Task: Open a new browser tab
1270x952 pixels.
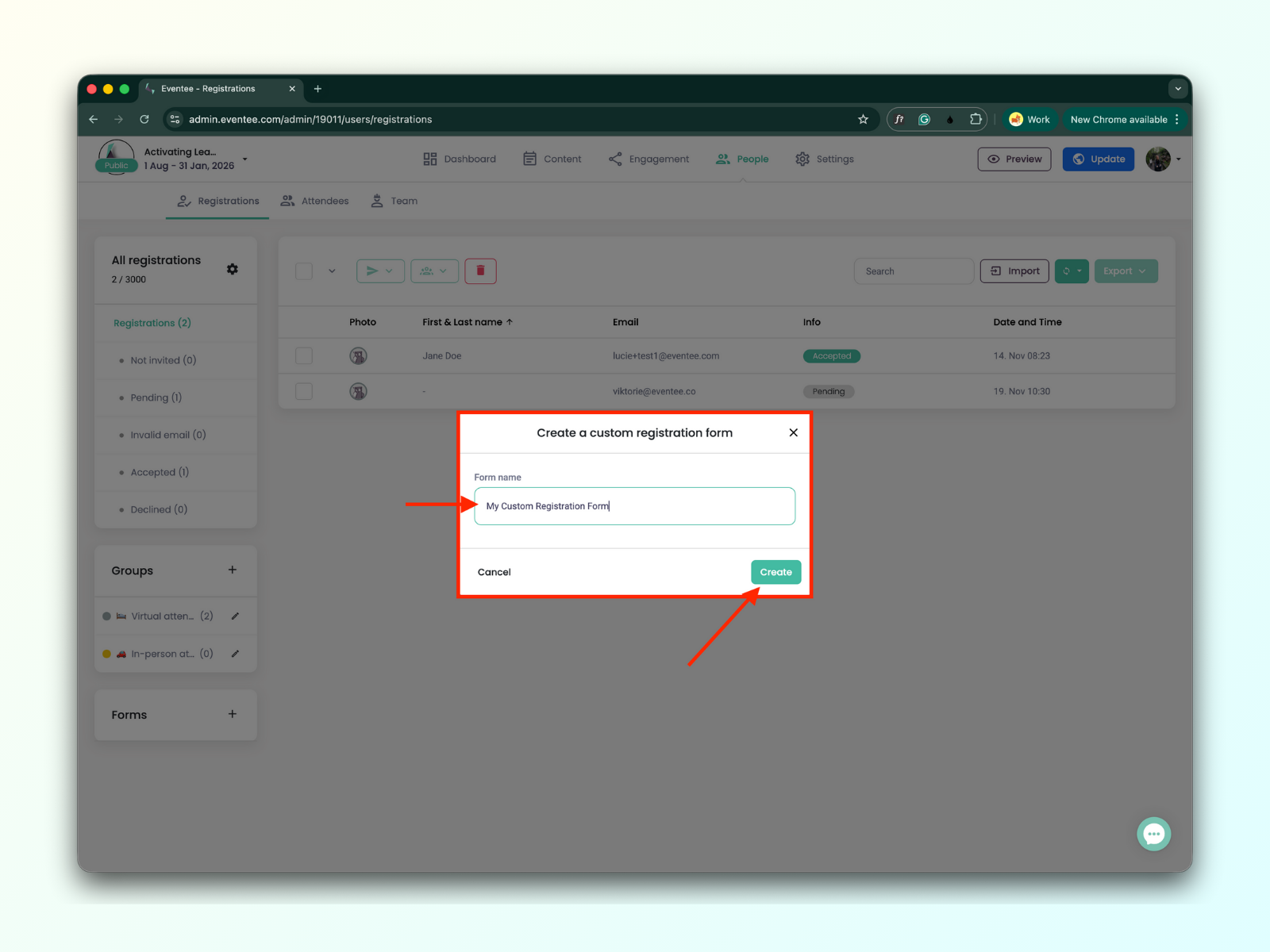Action: (317, 89)
